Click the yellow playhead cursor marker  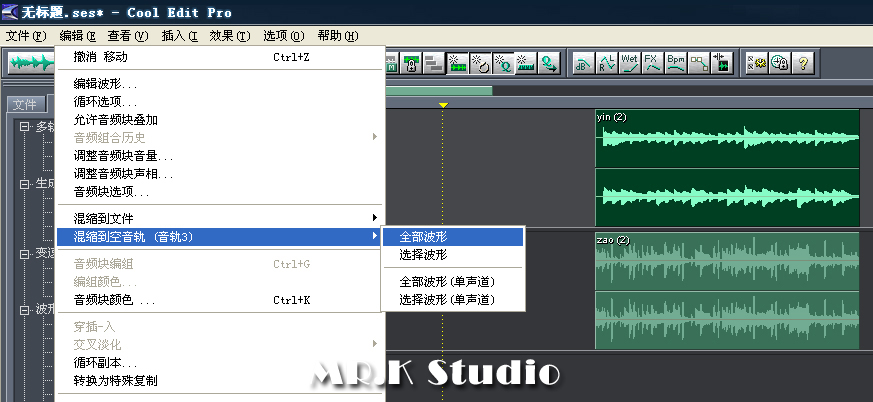click(x=443, y=105)
